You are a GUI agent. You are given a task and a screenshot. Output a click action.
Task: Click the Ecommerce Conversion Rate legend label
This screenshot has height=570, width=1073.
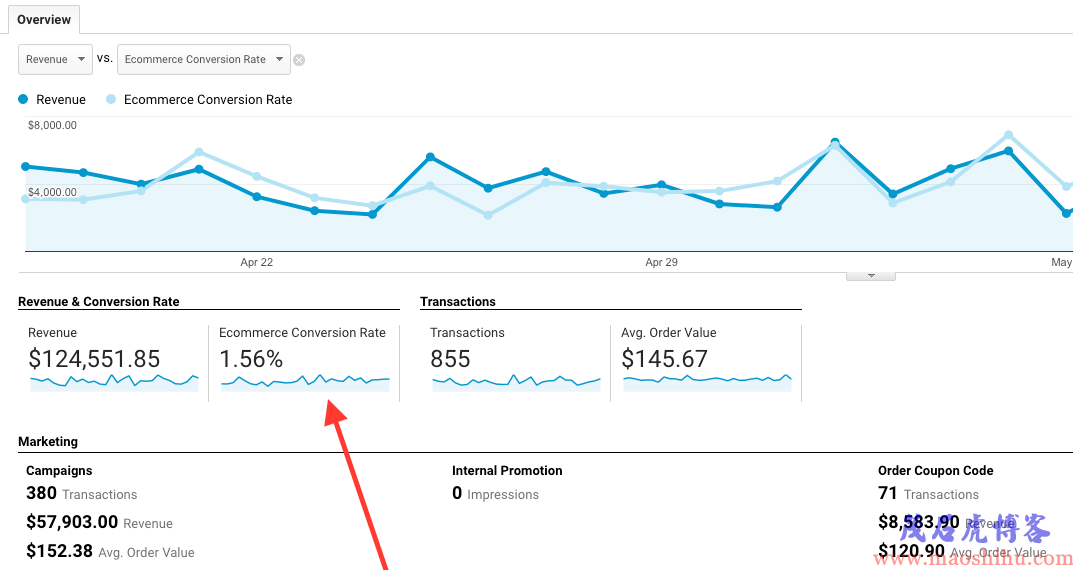[x=208, y=99]
